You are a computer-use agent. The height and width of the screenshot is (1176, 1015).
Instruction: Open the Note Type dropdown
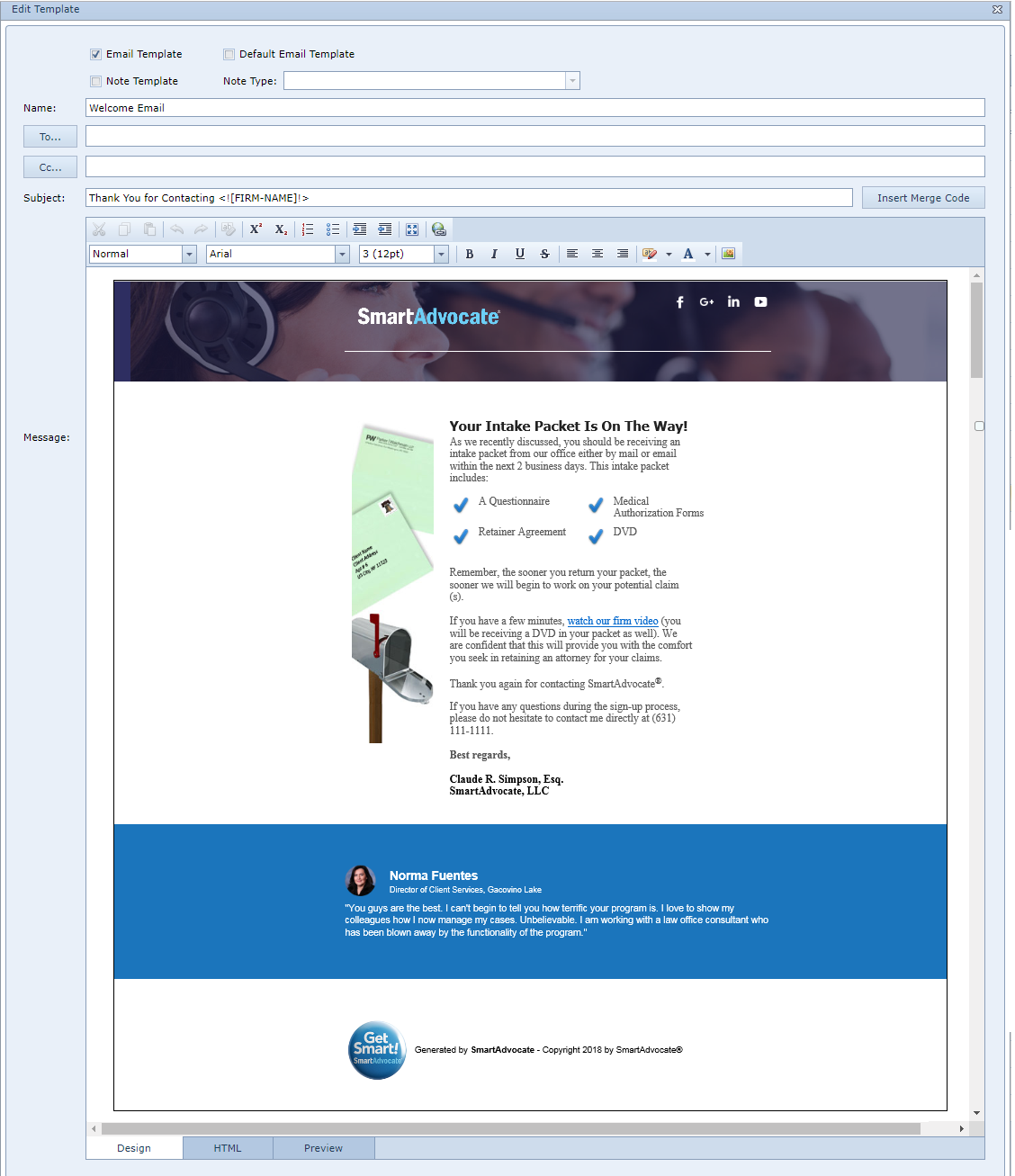click(572, 81)
